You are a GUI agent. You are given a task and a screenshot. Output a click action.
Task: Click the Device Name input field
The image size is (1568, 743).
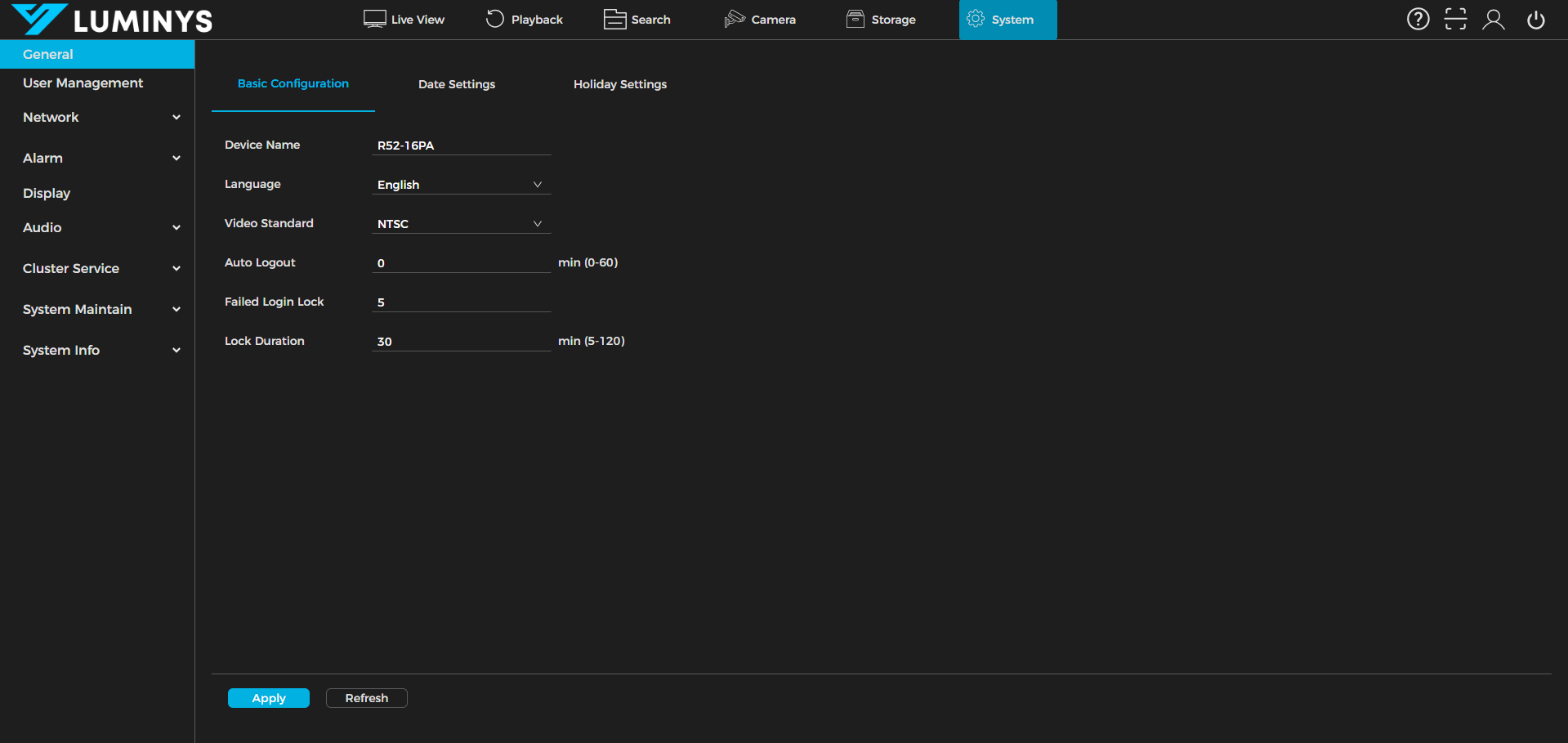click(460, 145)
